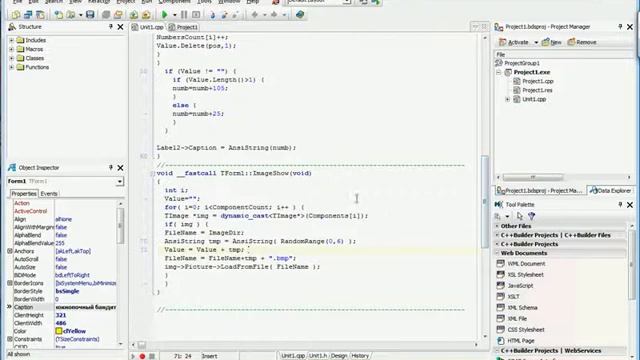Open the dropdown arrow next to Run

pyautogui.click(x=174, y=15)
